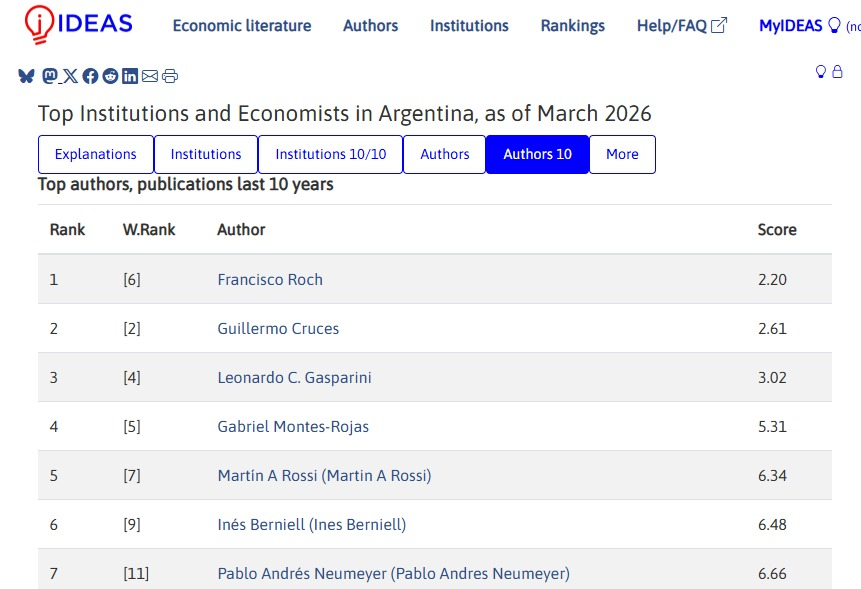The width and height of the screenshot is (861, 589).
Task: Share page on LinkedIn
Action: [x=130, y=76]
